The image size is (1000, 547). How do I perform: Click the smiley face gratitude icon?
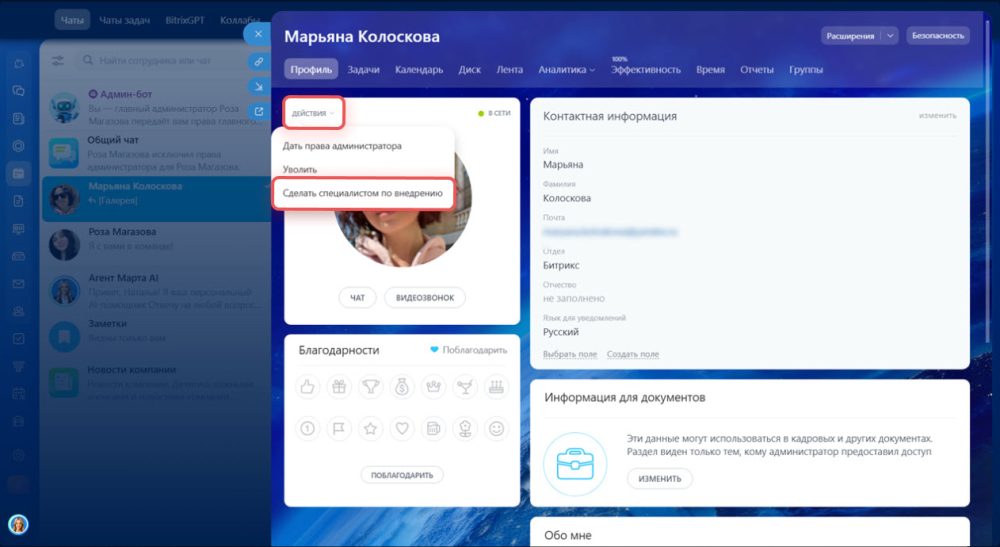click(x=496, y=428)
